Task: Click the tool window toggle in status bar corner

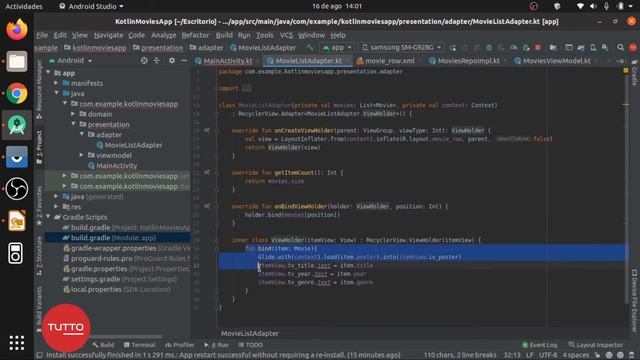Action: (40, 355)
